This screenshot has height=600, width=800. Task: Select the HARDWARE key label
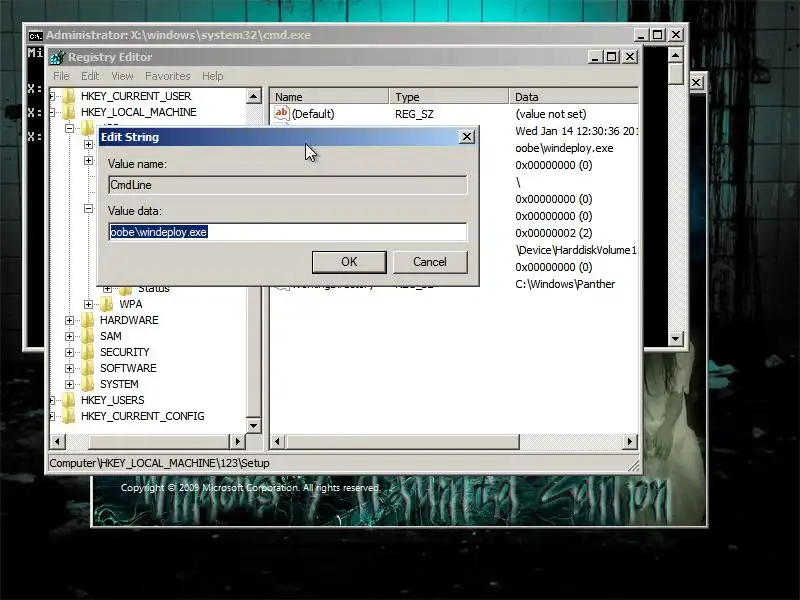(x=129, y=320)
